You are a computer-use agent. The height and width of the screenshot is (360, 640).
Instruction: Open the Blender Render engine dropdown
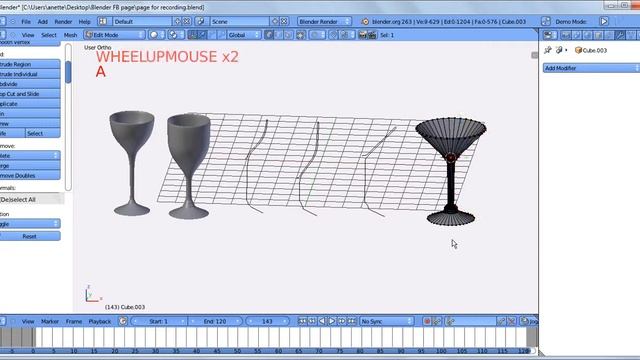point(324,22)
